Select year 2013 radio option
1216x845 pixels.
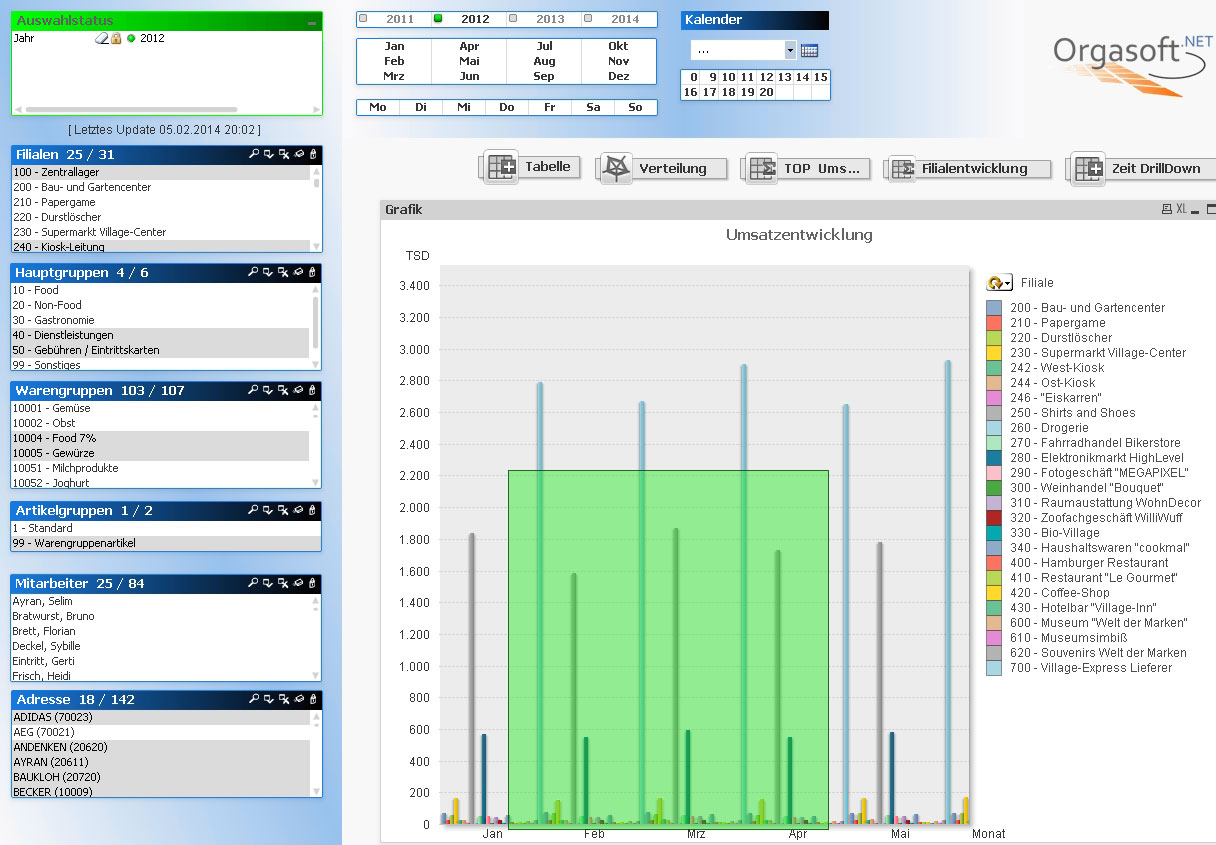pyautogui.click(x=513, y=19)
